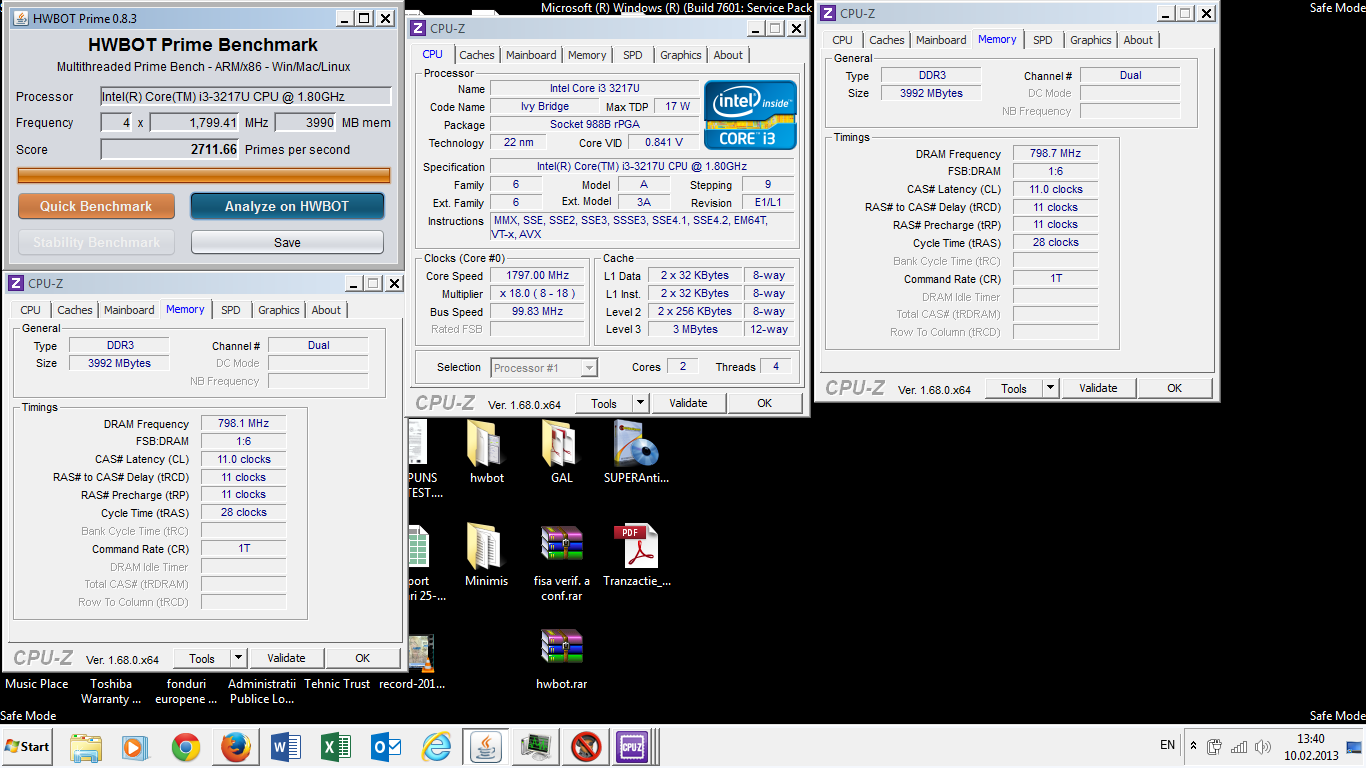1366x768 pixels.
Task: Click the power battery tray icon
Action: click(1214, 747)
